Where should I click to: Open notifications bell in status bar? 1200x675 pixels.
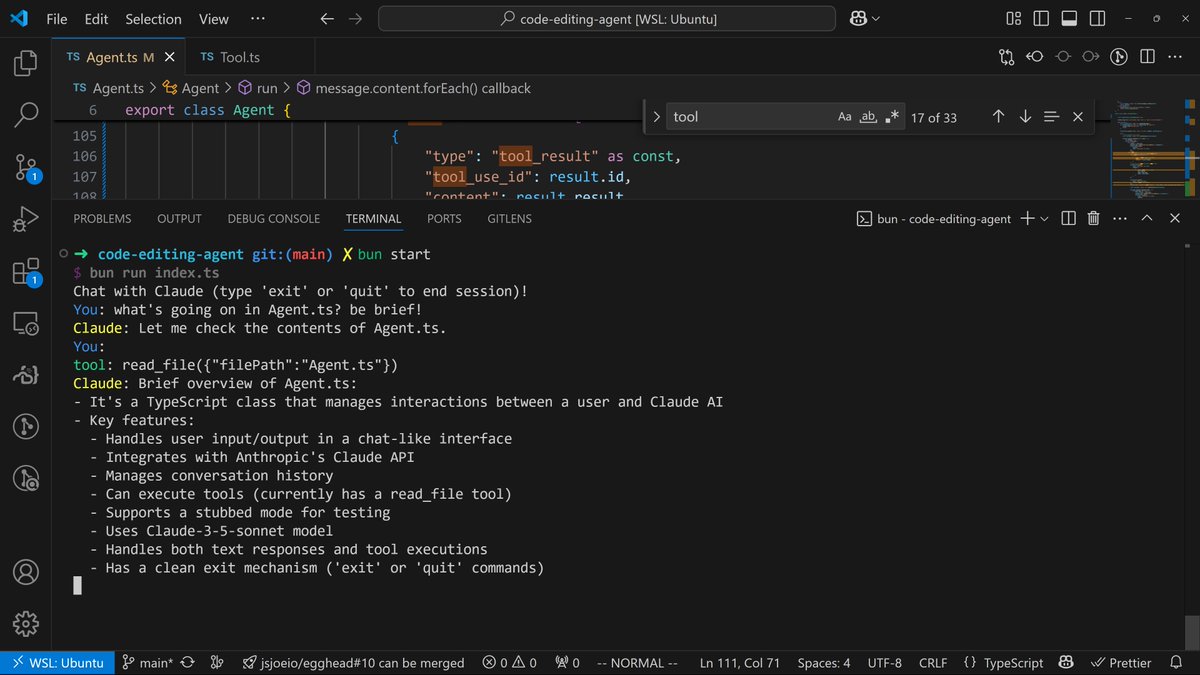pos(1177,662)
